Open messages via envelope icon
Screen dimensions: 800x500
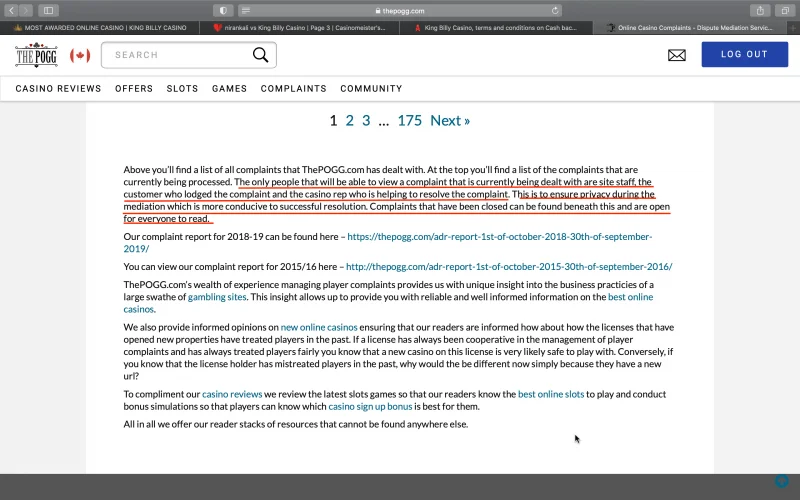click(677, 55)
